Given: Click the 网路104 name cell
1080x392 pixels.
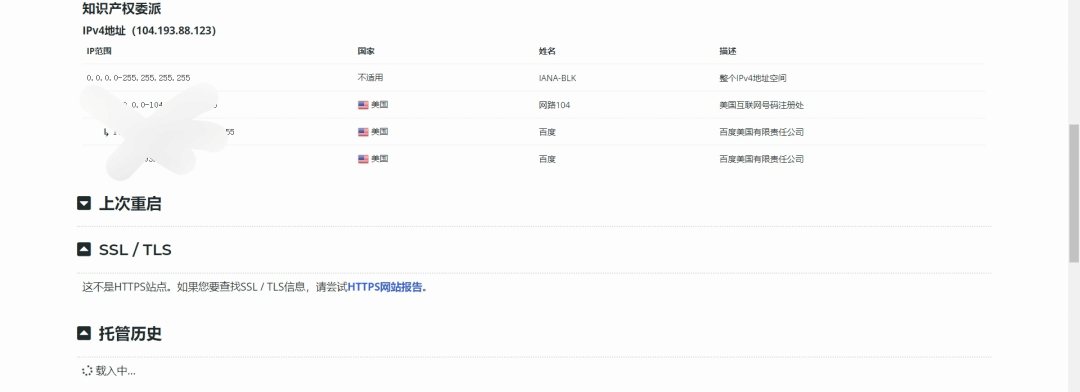Looking at the screenshot, I should click(554, 105).
